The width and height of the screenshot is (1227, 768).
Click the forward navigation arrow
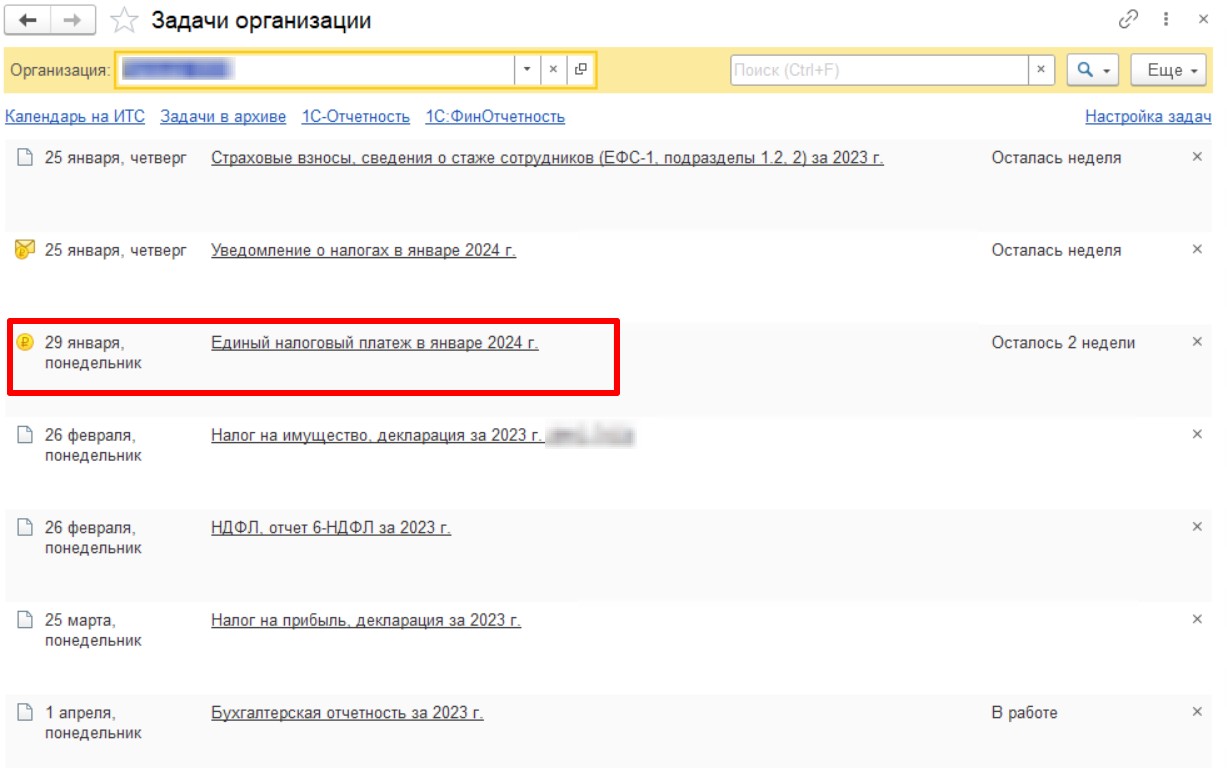click(73, 20)
